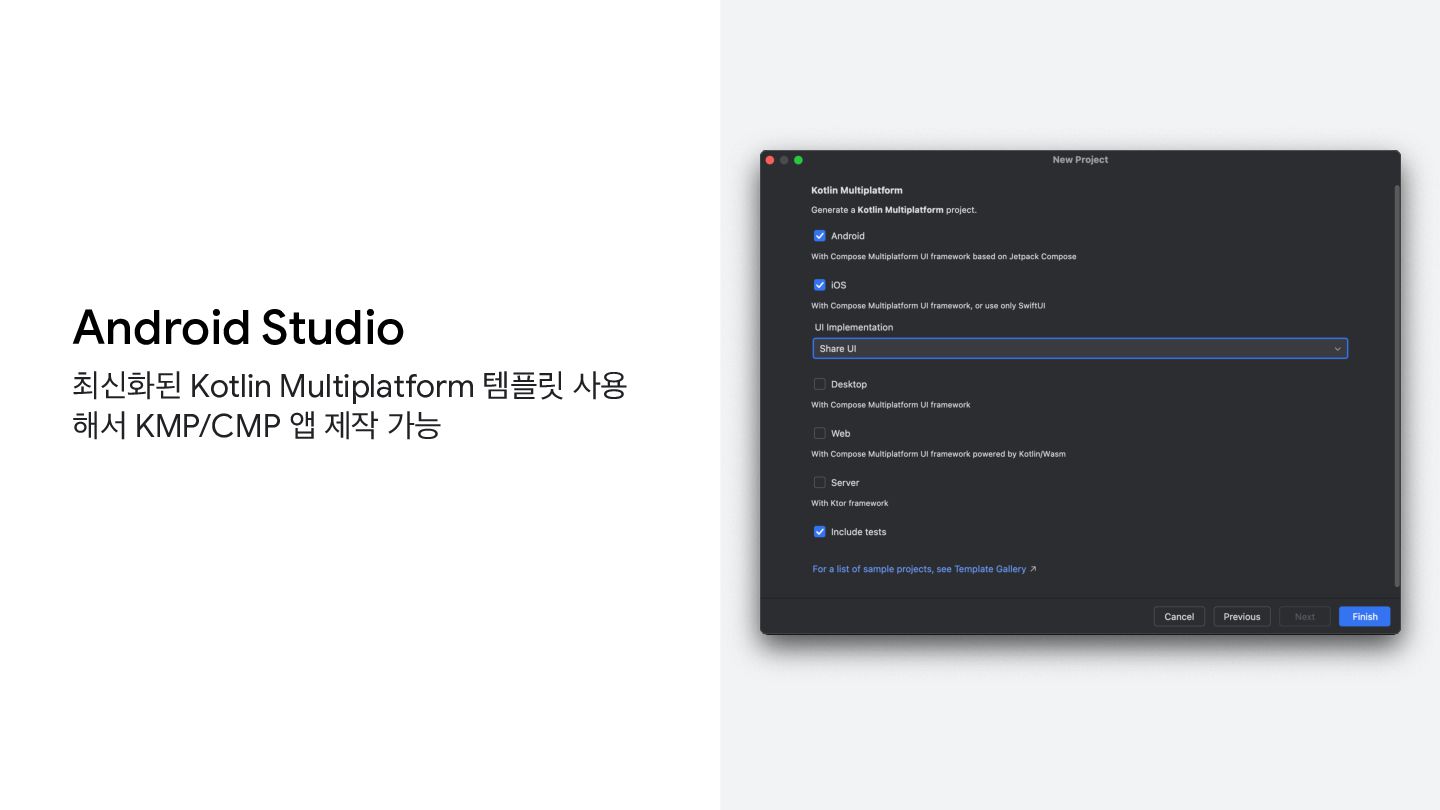This screenshot has width=1440, height=810.
Task: Click the grey minimize window button
Action: click(784, 160)
